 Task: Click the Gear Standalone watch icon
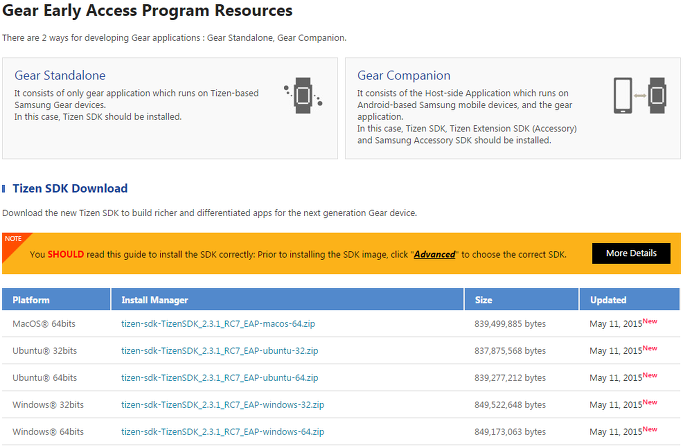pyautogui.click(x=303, y=95)
